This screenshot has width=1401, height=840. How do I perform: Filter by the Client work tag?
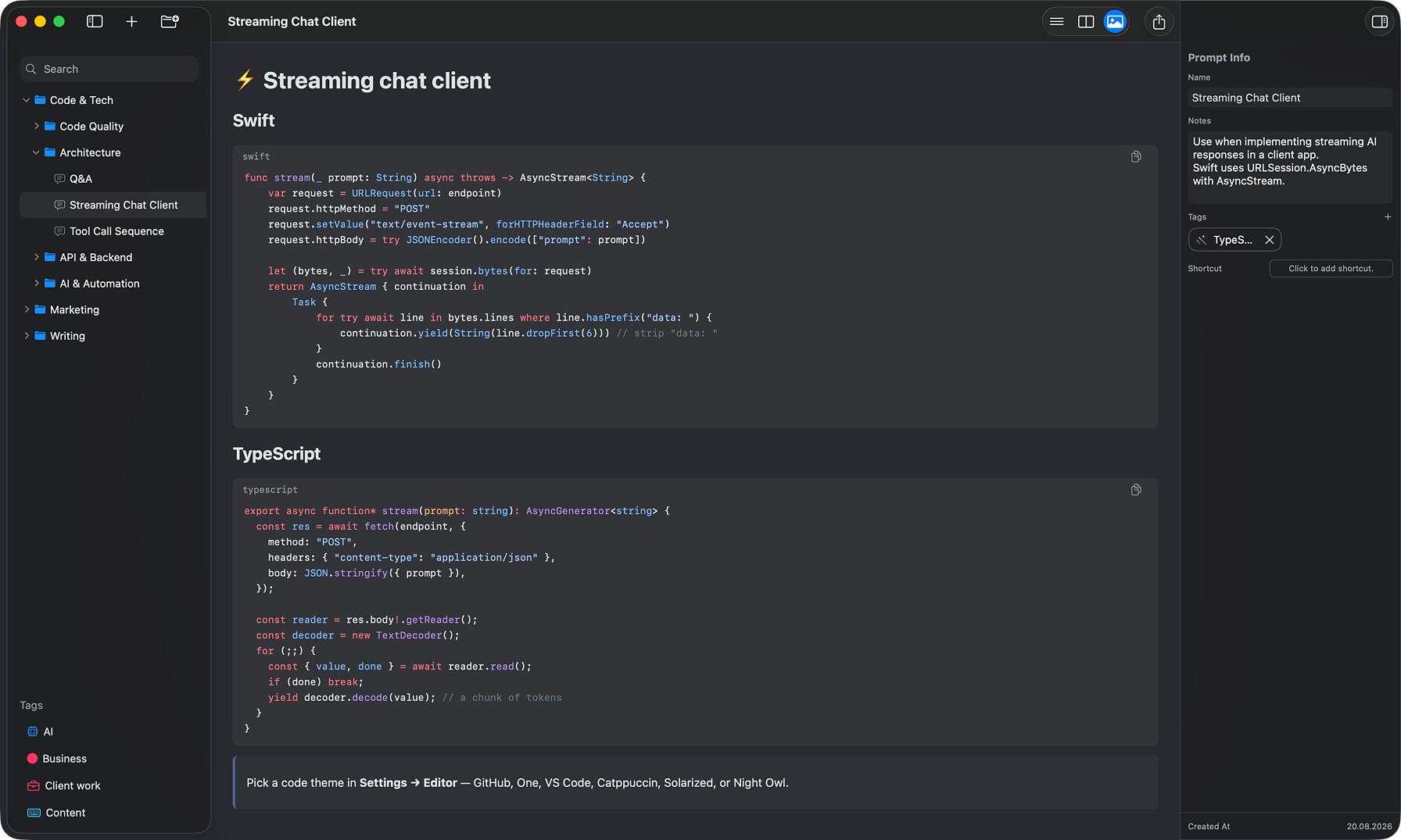coord(64,785)
